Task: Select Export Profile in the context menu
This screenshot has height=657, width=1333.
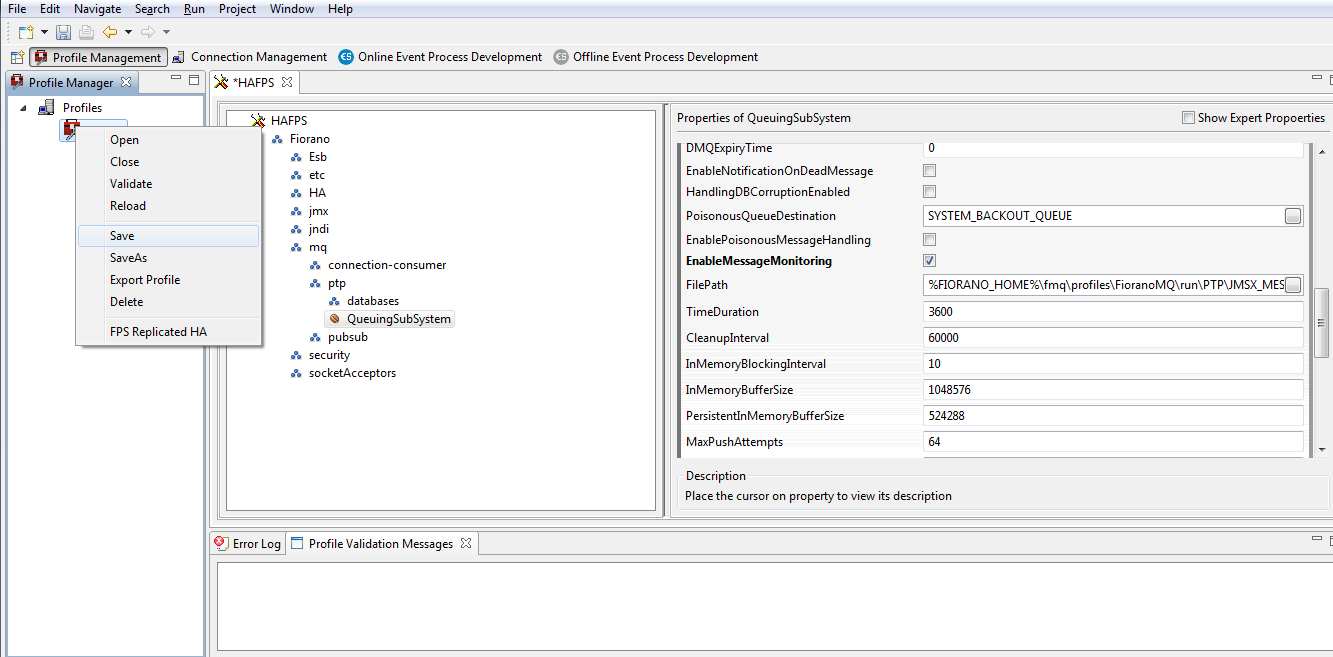Action: pos(145,280)
